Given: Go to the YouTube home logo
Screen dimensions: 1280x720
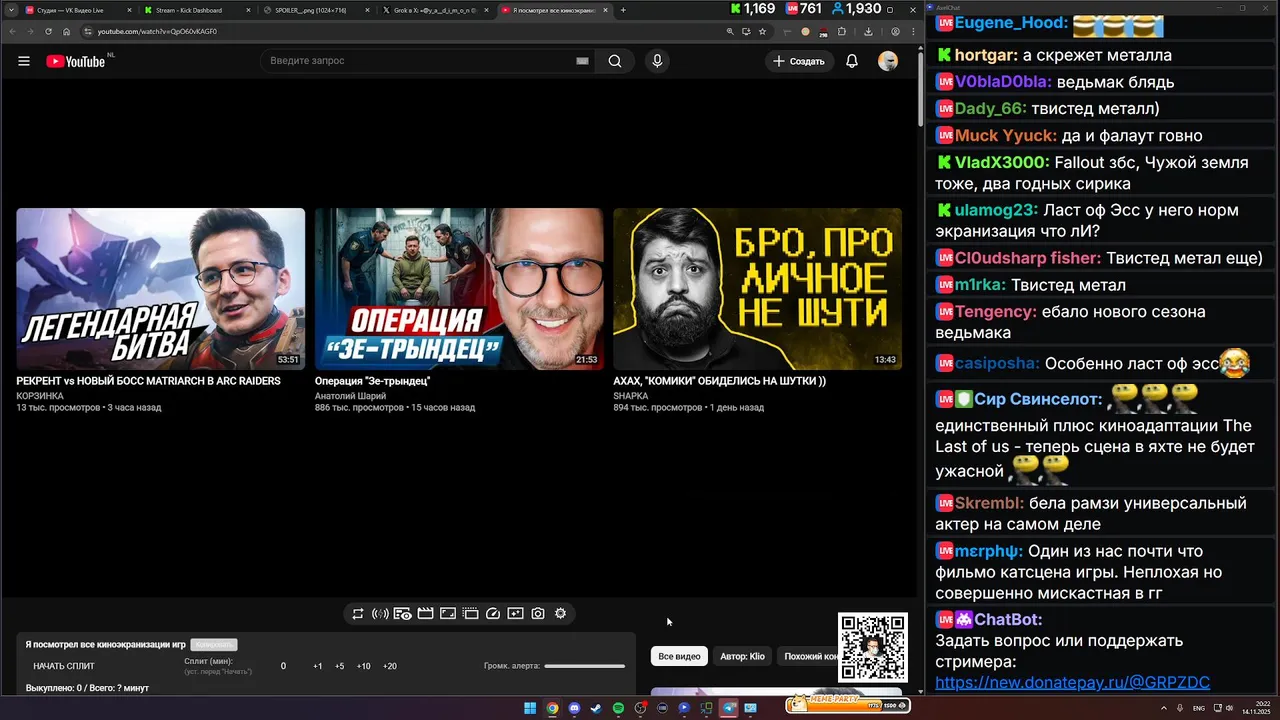Looking at the screenshot, I should coord(76,61).
